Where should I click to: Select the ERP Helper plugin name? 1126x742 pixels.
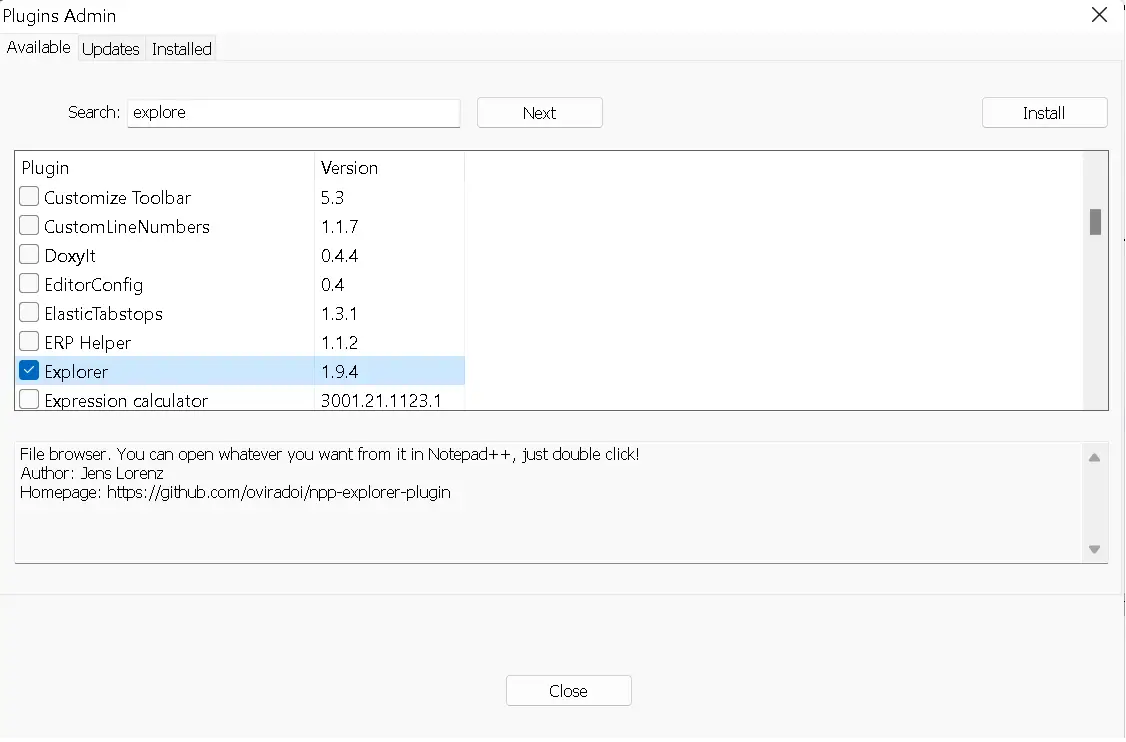point(88,343)
